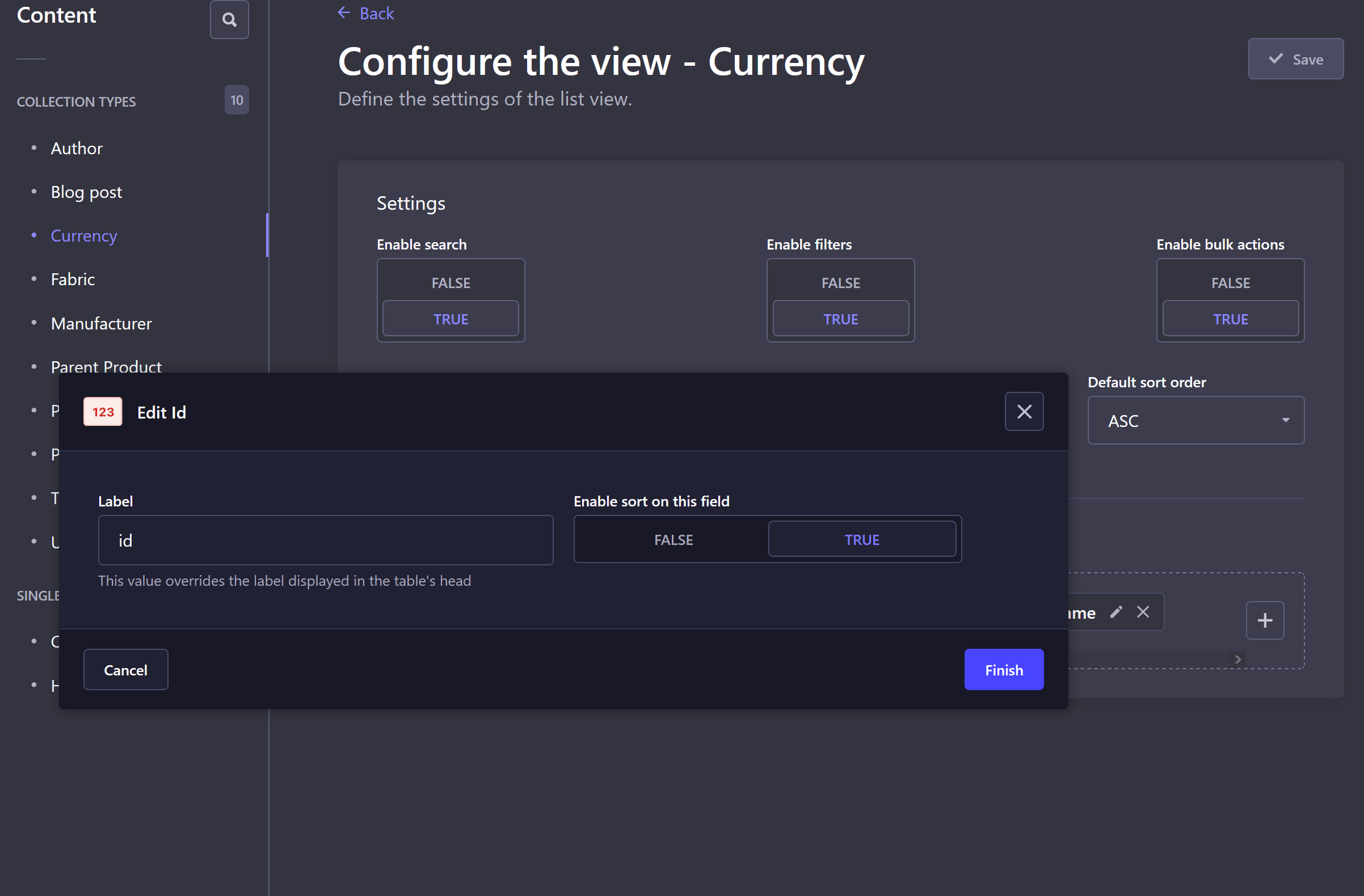The image size is (1364, 896).
Task: Close the Edit Id dialog with the X
Action: (x=1024, y=411)
